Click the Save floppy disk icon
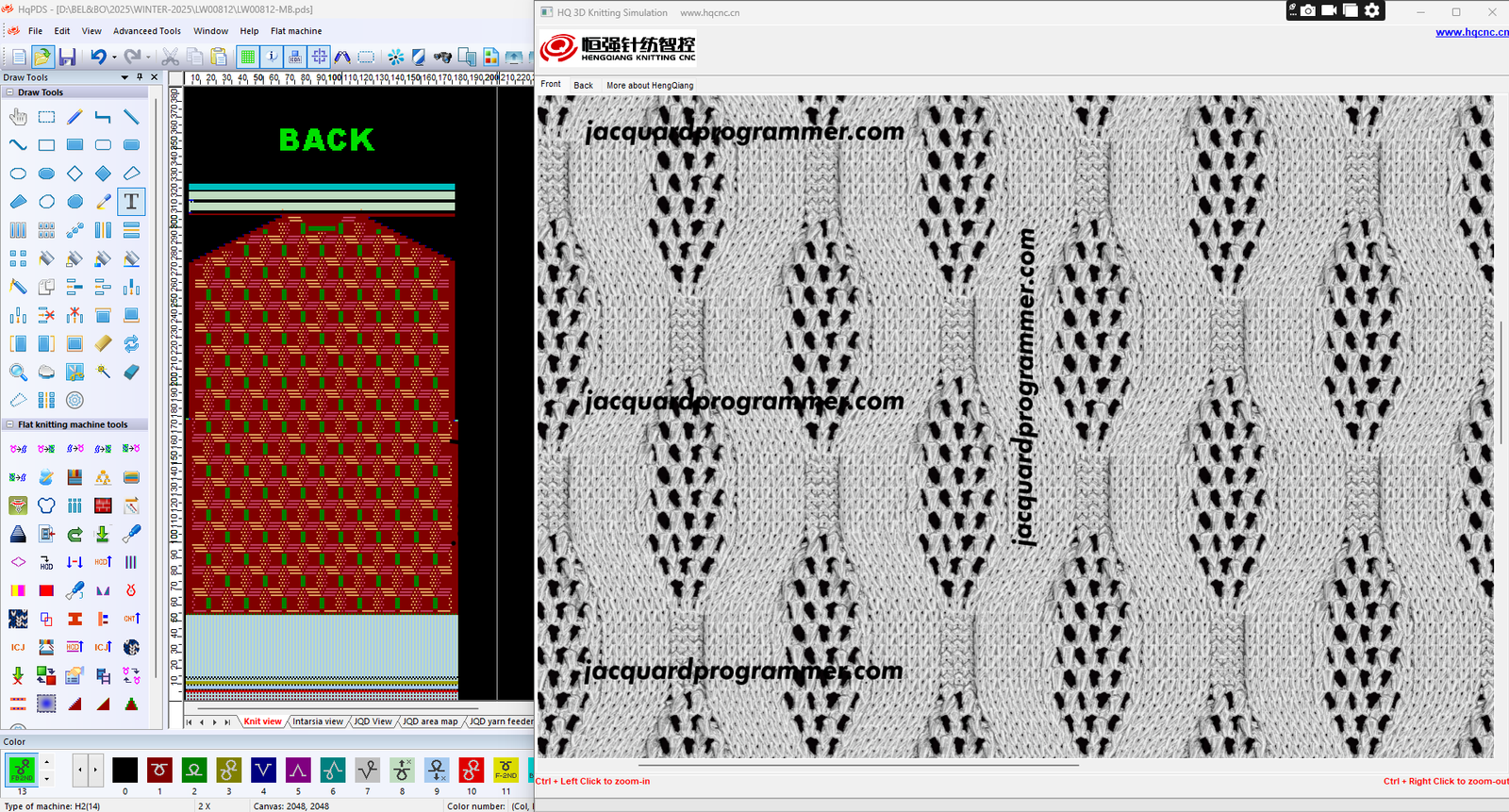The width and height of the screenshot is (1509, 812). [x=67, y=58]
